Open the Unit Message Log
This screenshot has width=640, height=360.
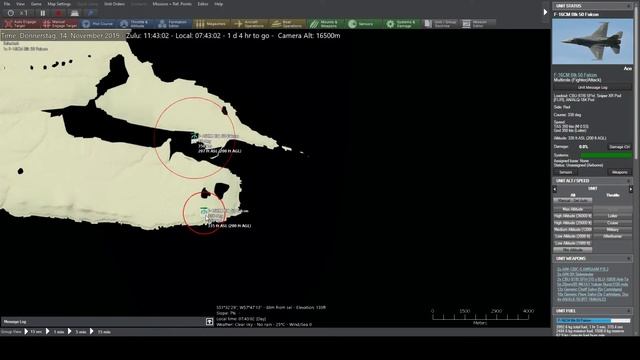click(x=592, y=87)
